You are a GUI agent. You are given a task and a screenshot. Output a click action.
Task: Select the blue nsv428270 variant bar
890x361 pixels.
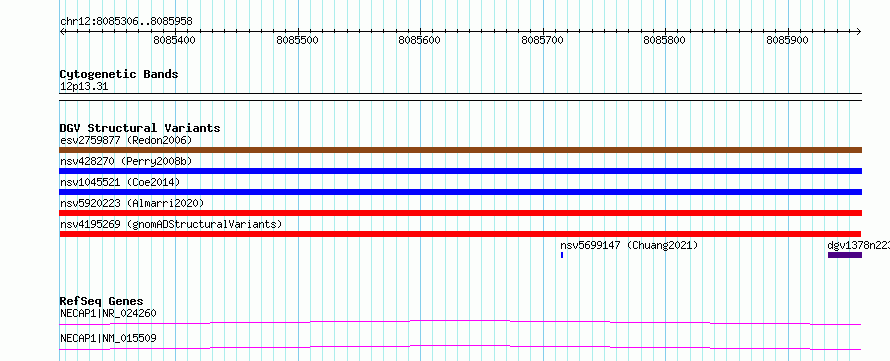tap(460, 171)
